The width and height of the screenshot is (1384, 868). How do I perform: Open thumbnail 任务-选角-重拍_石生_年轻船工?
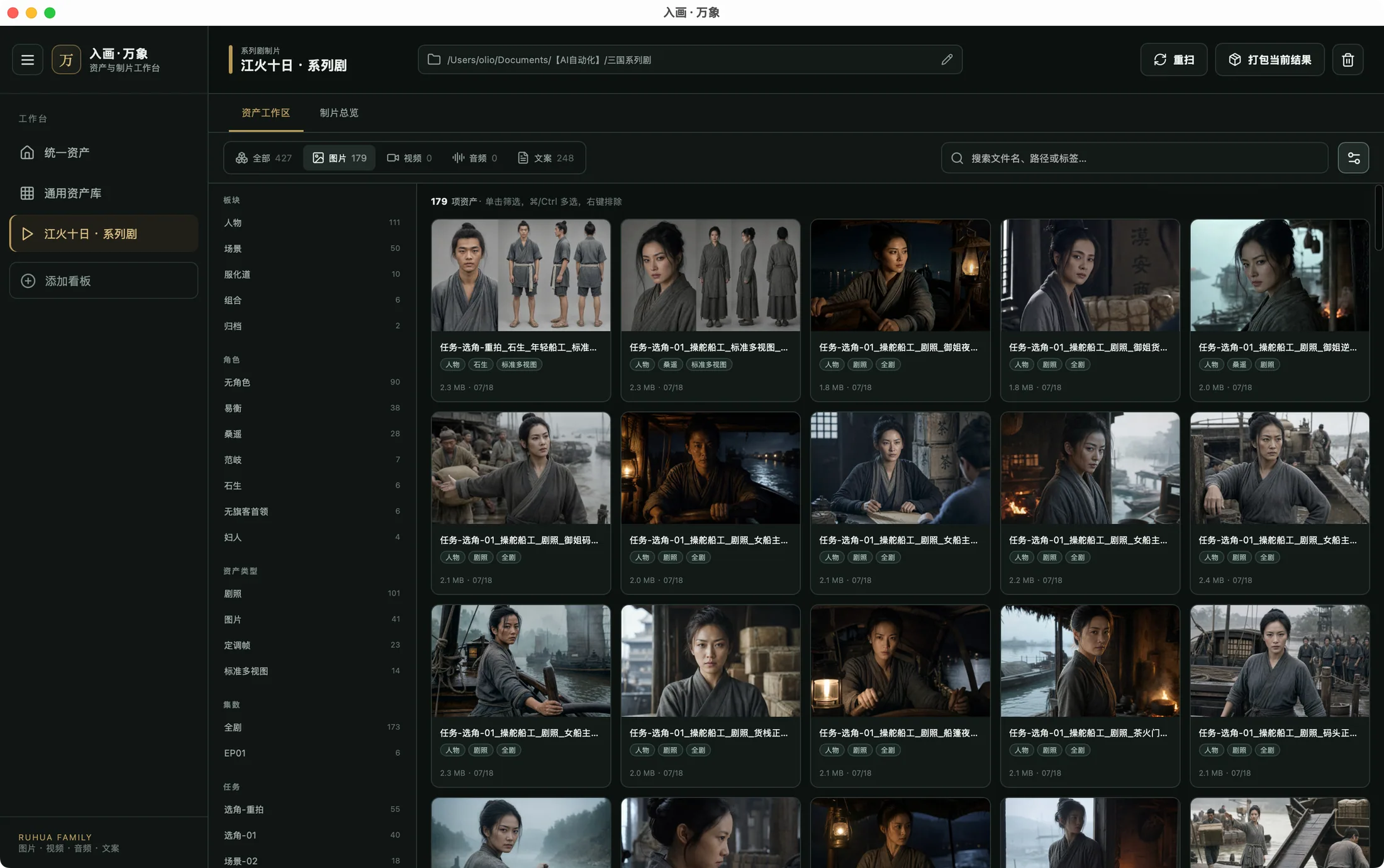tap(521, 275)
